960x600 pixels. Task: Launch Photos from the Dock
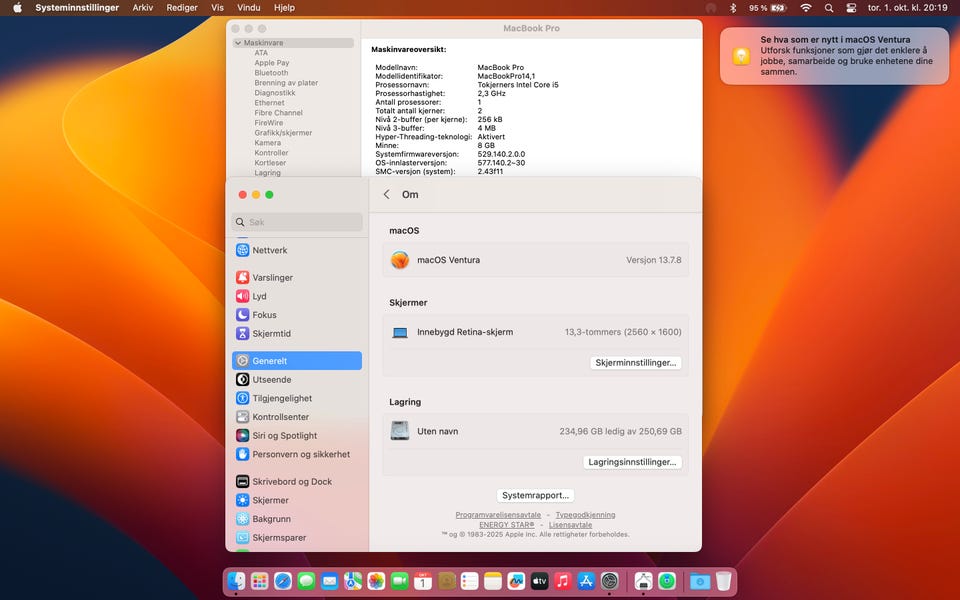tap(376, 580)
